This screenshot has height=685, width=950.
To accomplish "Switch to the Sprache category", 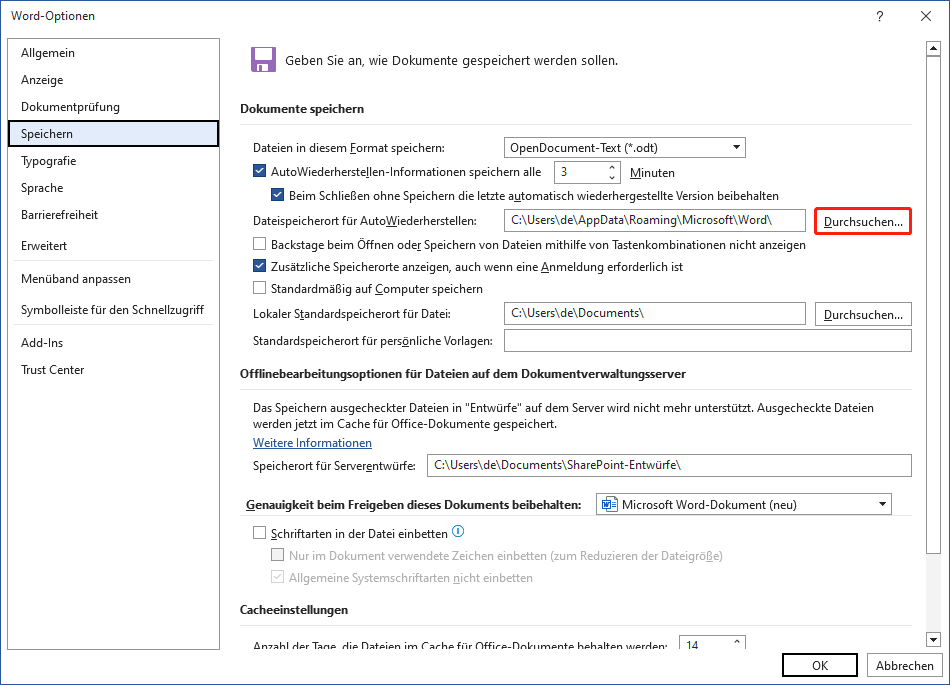I will pyautogui.click(x=113, y=188).
